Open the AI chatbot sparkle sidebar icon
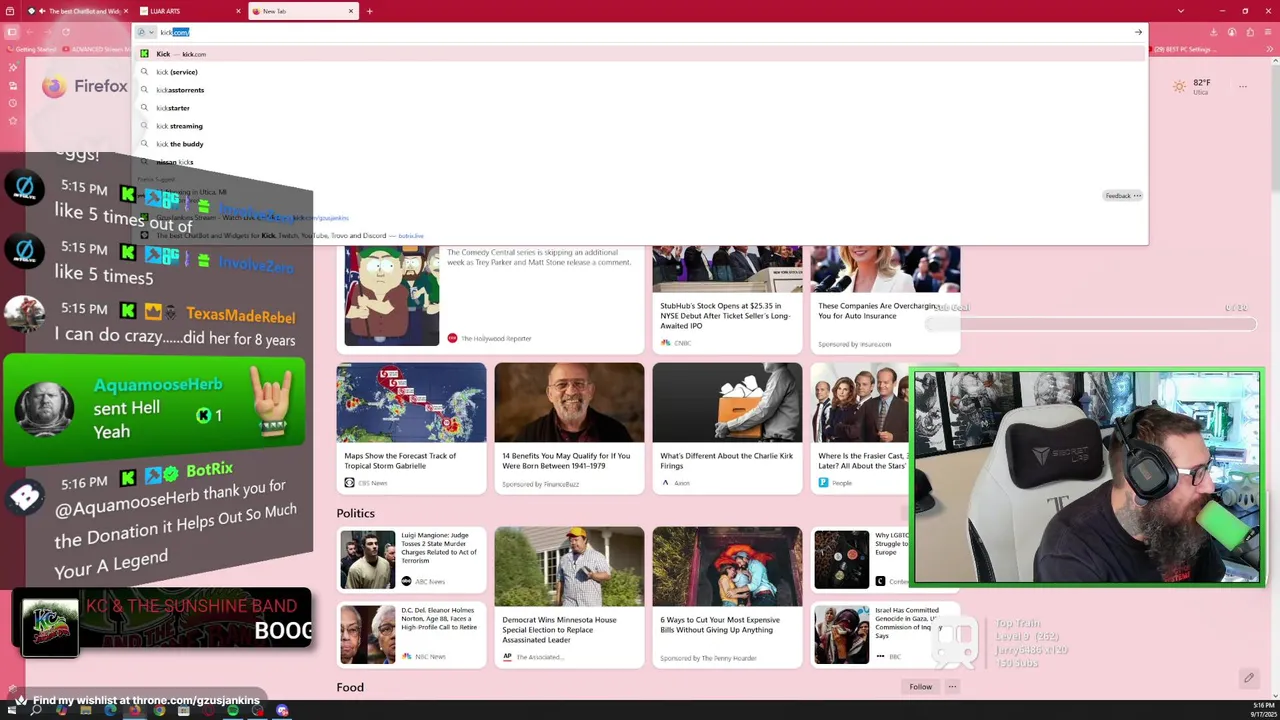This screenshot has height=720, width=1280. pos(12,67)
